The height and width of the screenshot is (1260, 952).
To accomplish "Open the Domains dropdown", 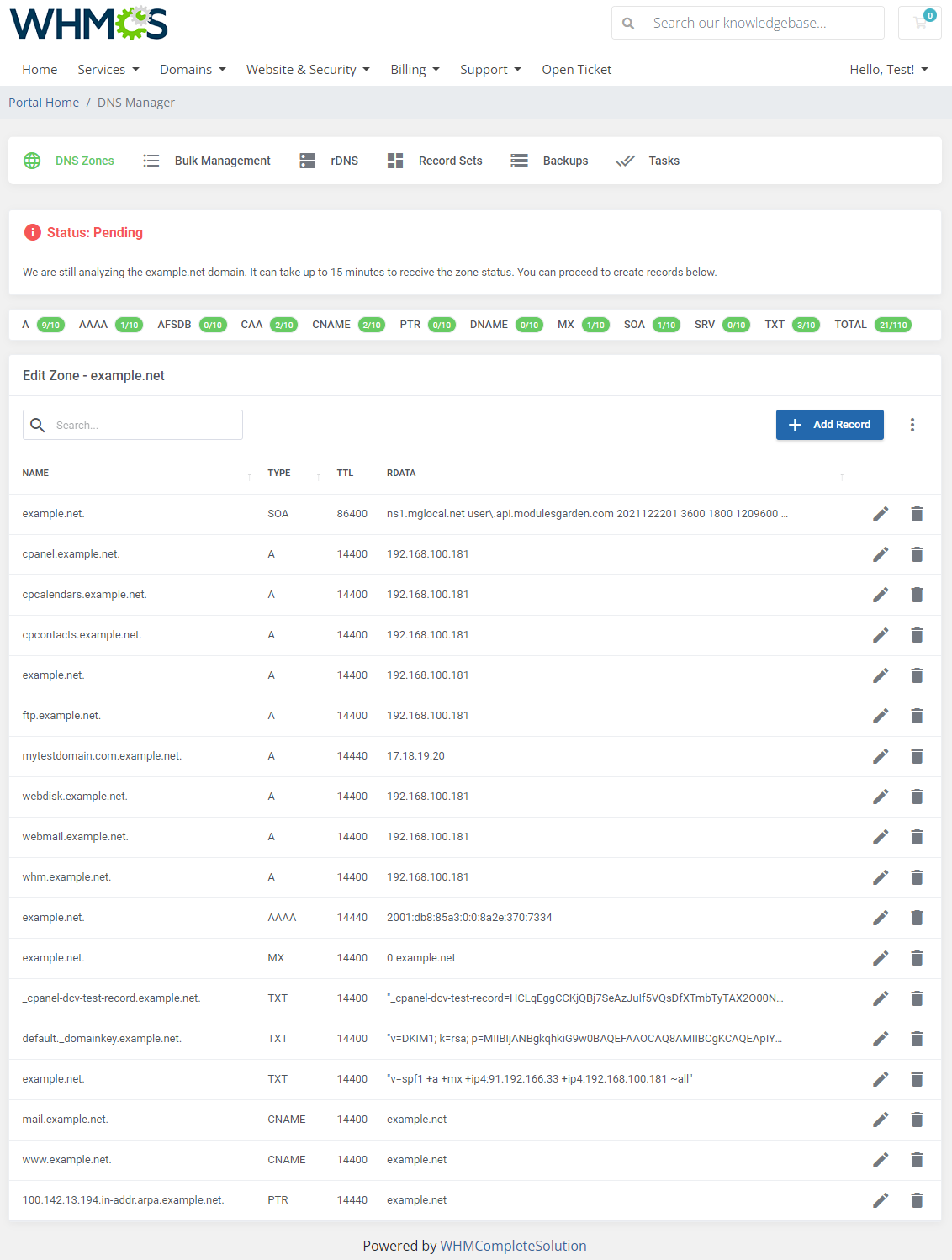I will [192, 69].
